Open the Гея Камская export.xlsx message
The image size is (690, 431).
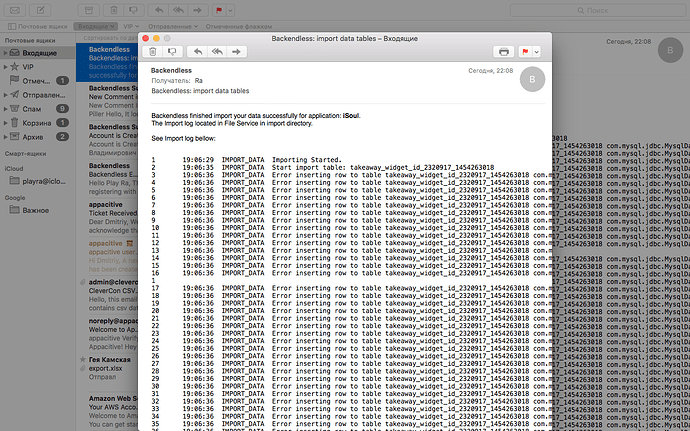[107, 368]
